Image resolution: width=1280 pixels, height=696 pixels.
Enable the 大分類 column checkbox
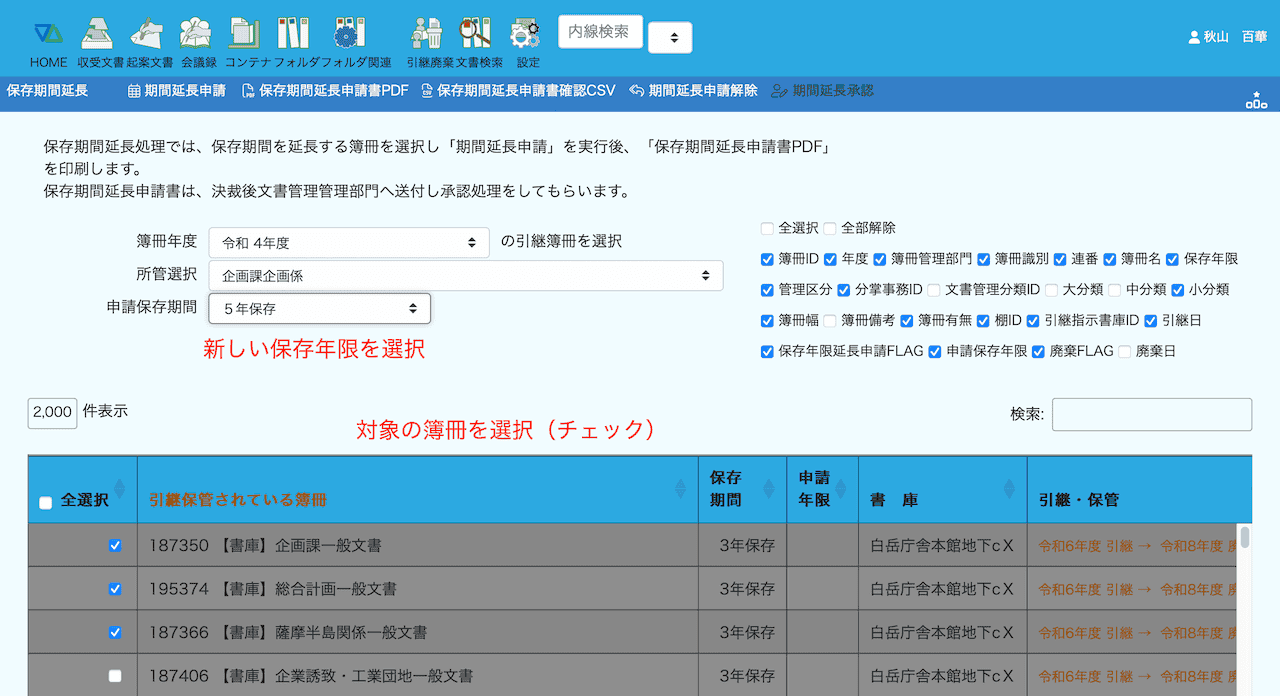(x=1051, y=290)
